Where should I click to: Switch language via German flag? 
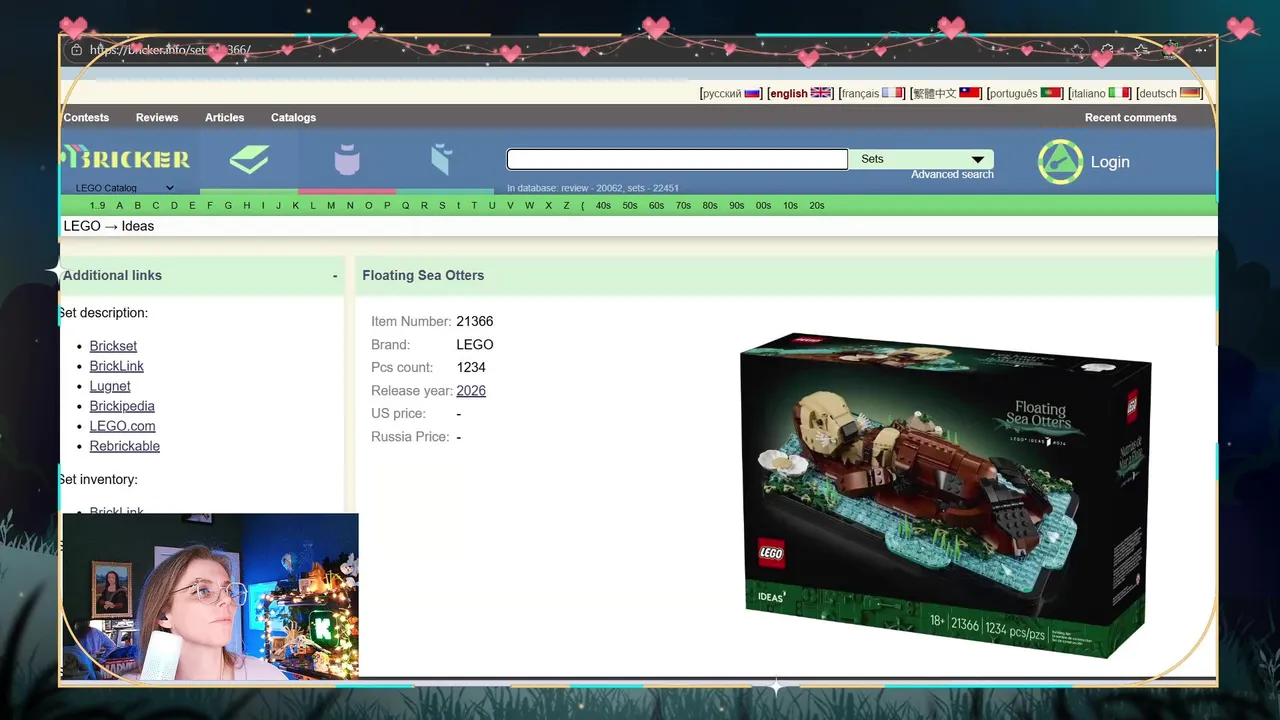pyautogui.click(x=1190, y=93)
